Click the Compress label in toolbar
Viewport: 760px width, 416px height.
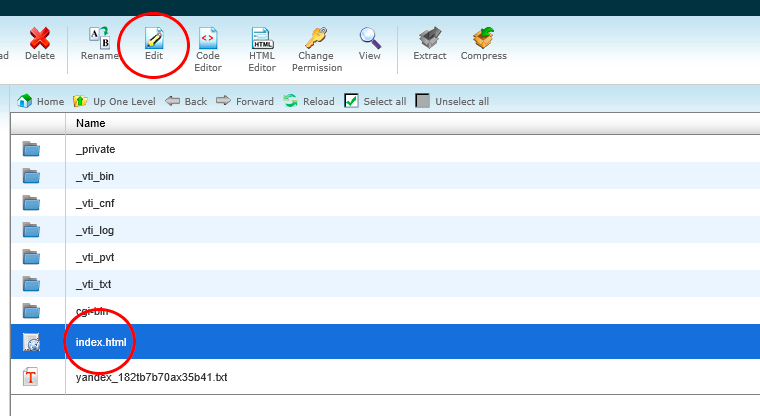484,56
